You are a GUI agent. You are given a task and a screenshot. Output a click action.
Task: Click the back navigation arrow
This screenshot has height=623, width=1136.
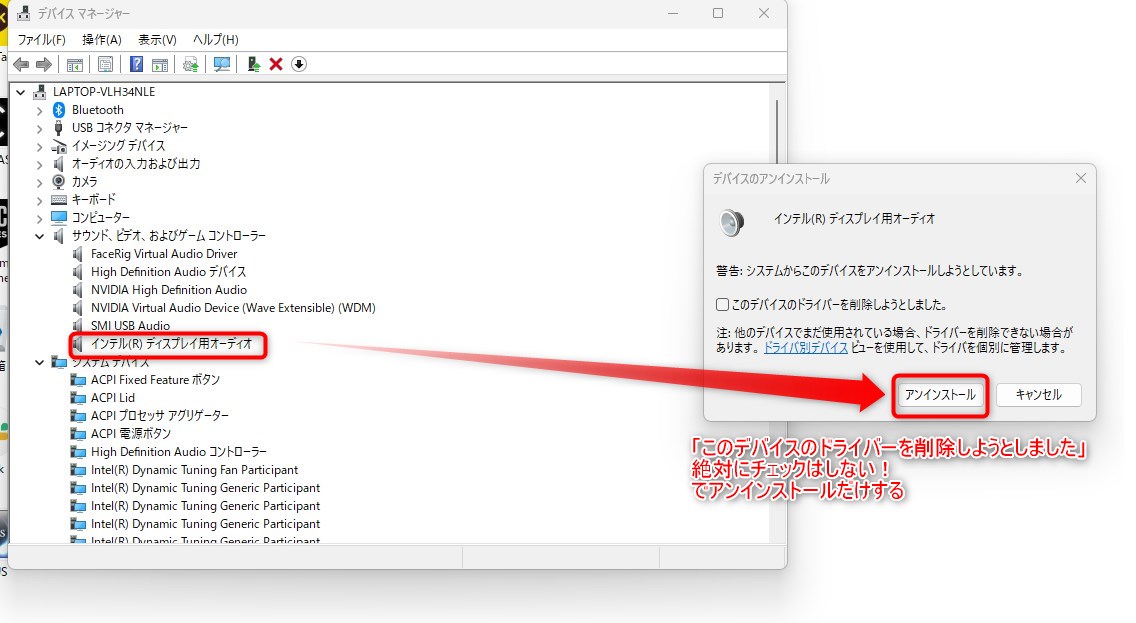tap(21, 63)
